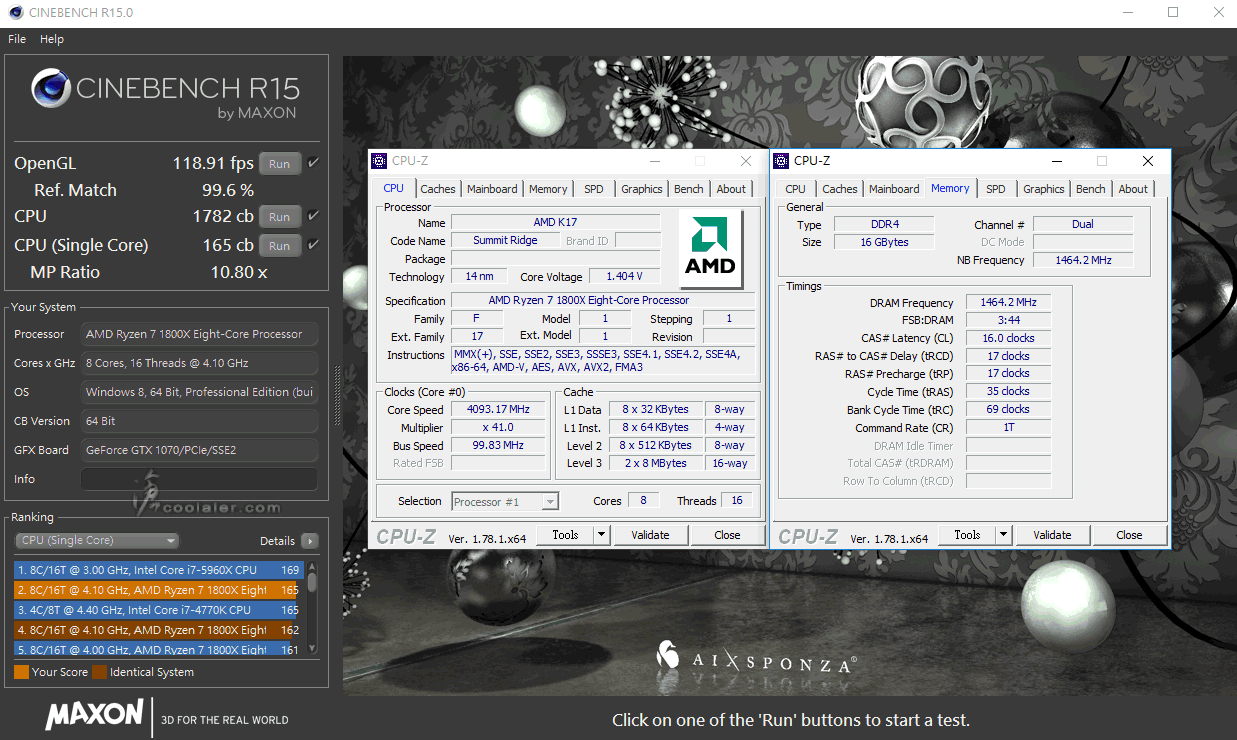Toggle the CPU test checkmark
The width and height of the screenshot is (1237, 740).
(314, 216)
